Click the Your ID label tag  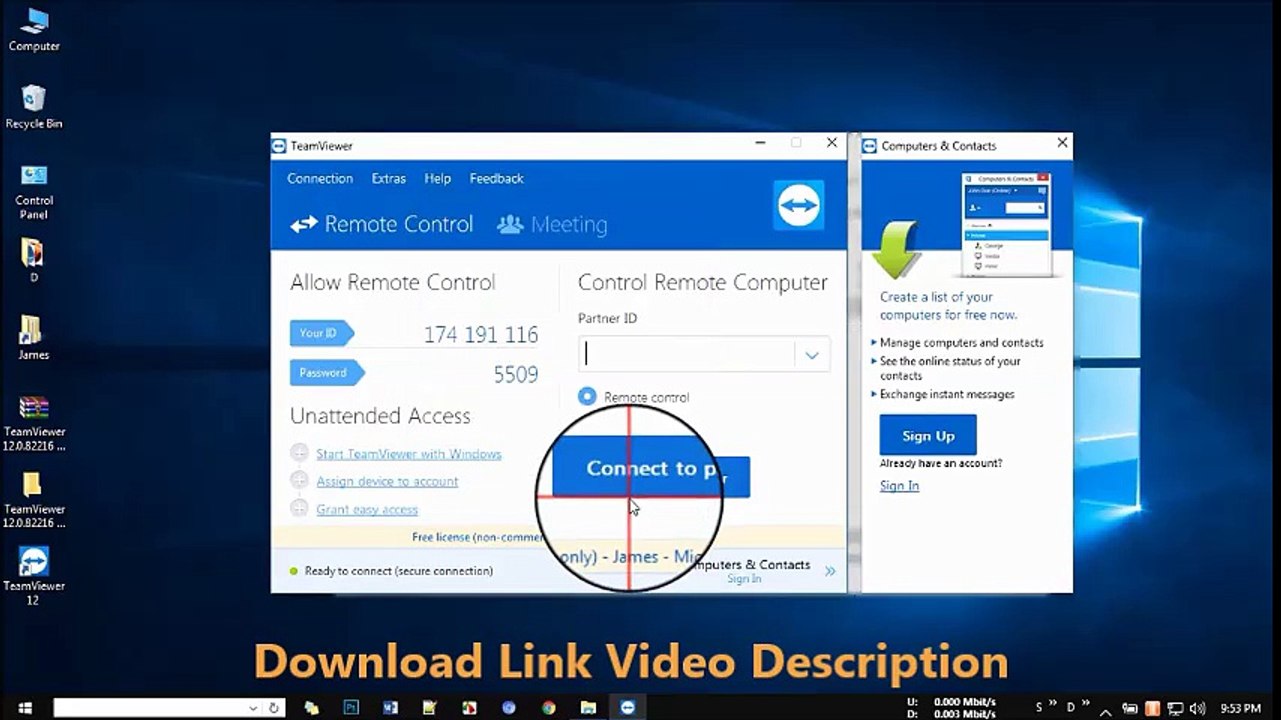[x=321, y=333]
